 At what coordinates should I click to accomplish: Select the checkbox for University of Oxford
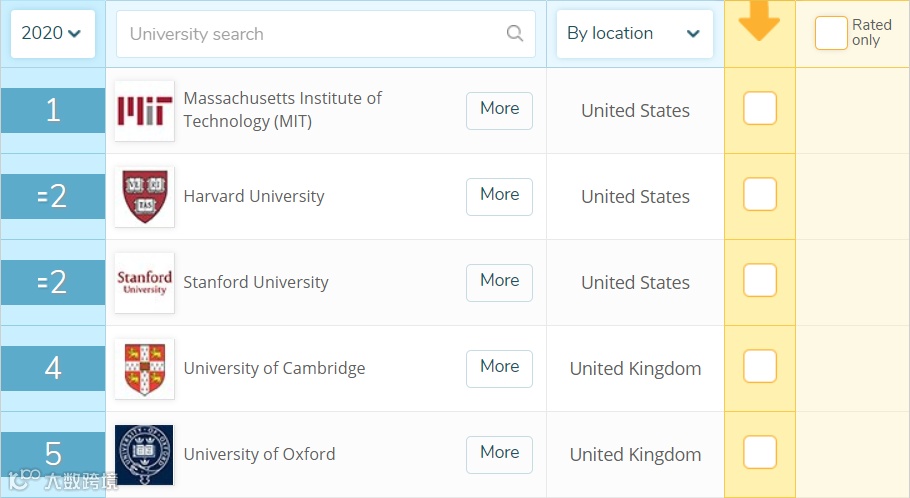[760, 452]
